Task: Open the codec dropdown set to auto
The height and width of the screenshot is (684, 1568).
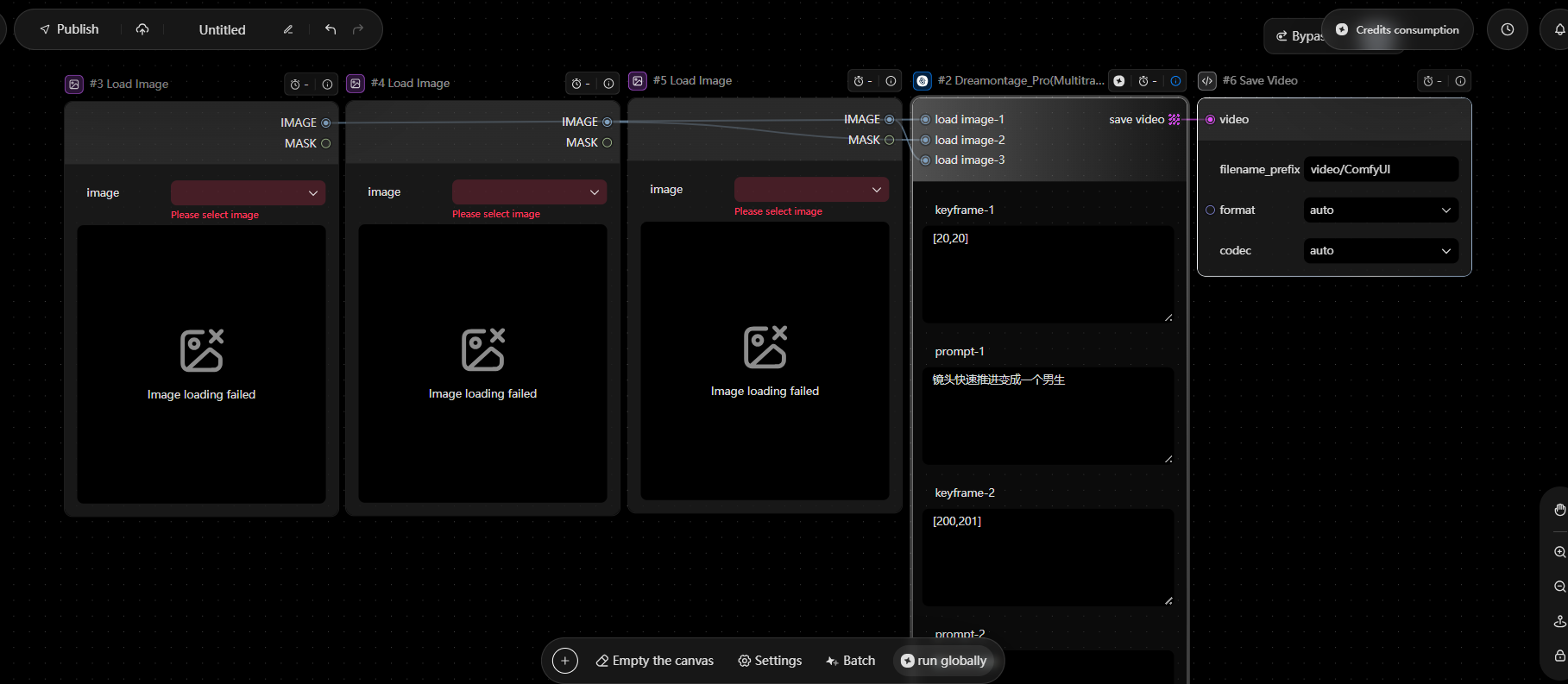Action: [x=1382, y=250]
